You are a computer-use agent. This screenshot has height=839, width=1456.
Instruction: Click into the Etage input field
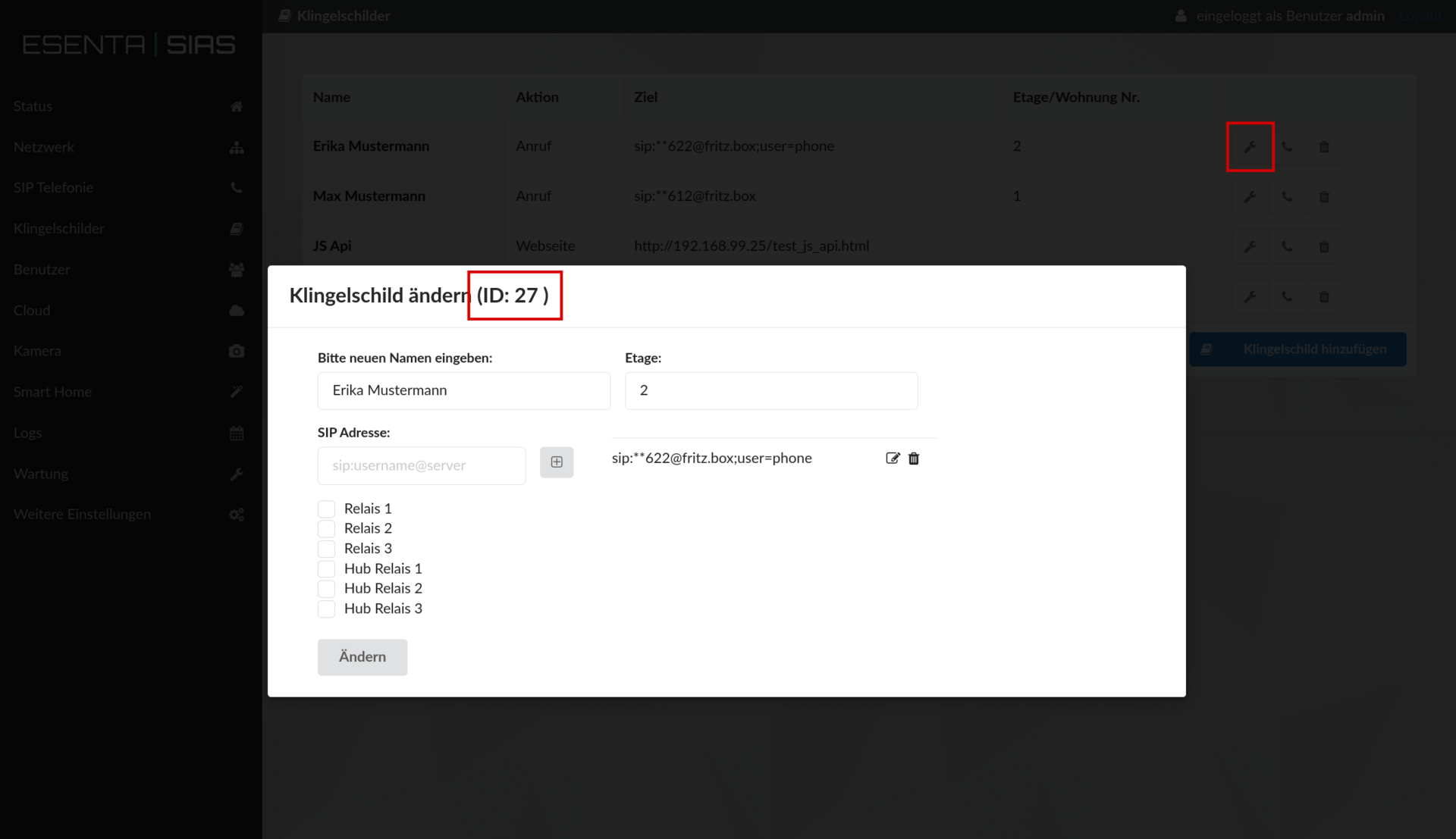click(x=771, y=390)
